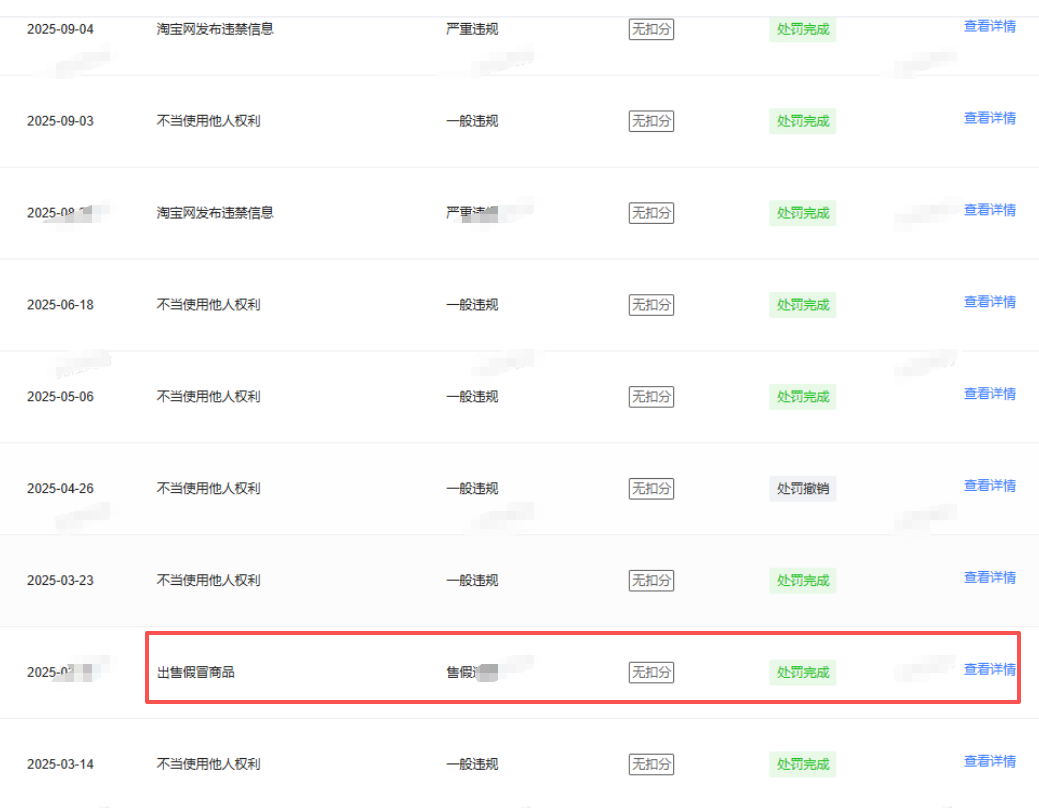Screen dimensions: 1039x808
Task: View details of 出售假冒商品 violation
Action: (989, 669)
